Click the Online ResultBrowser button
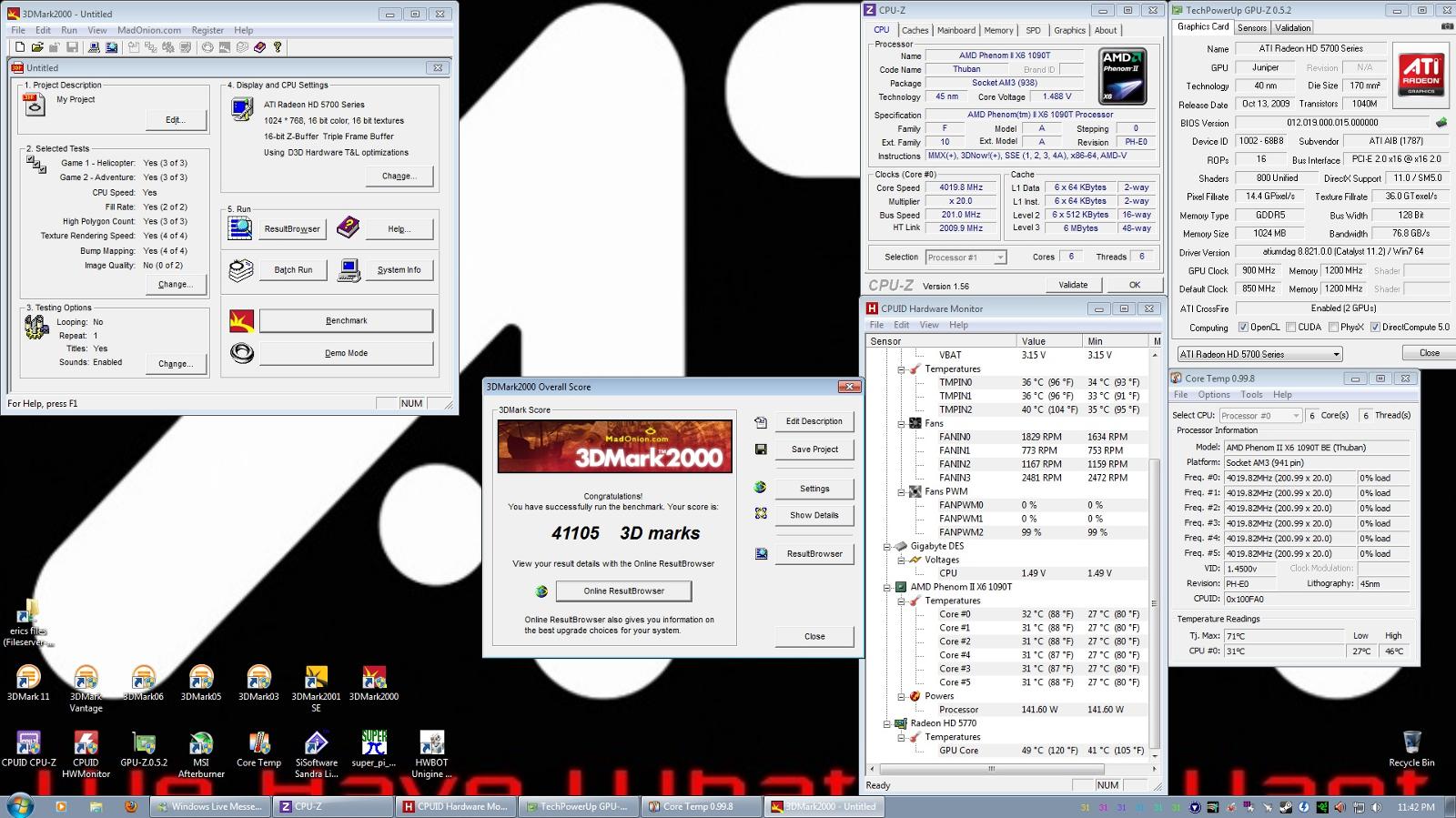 624,591
